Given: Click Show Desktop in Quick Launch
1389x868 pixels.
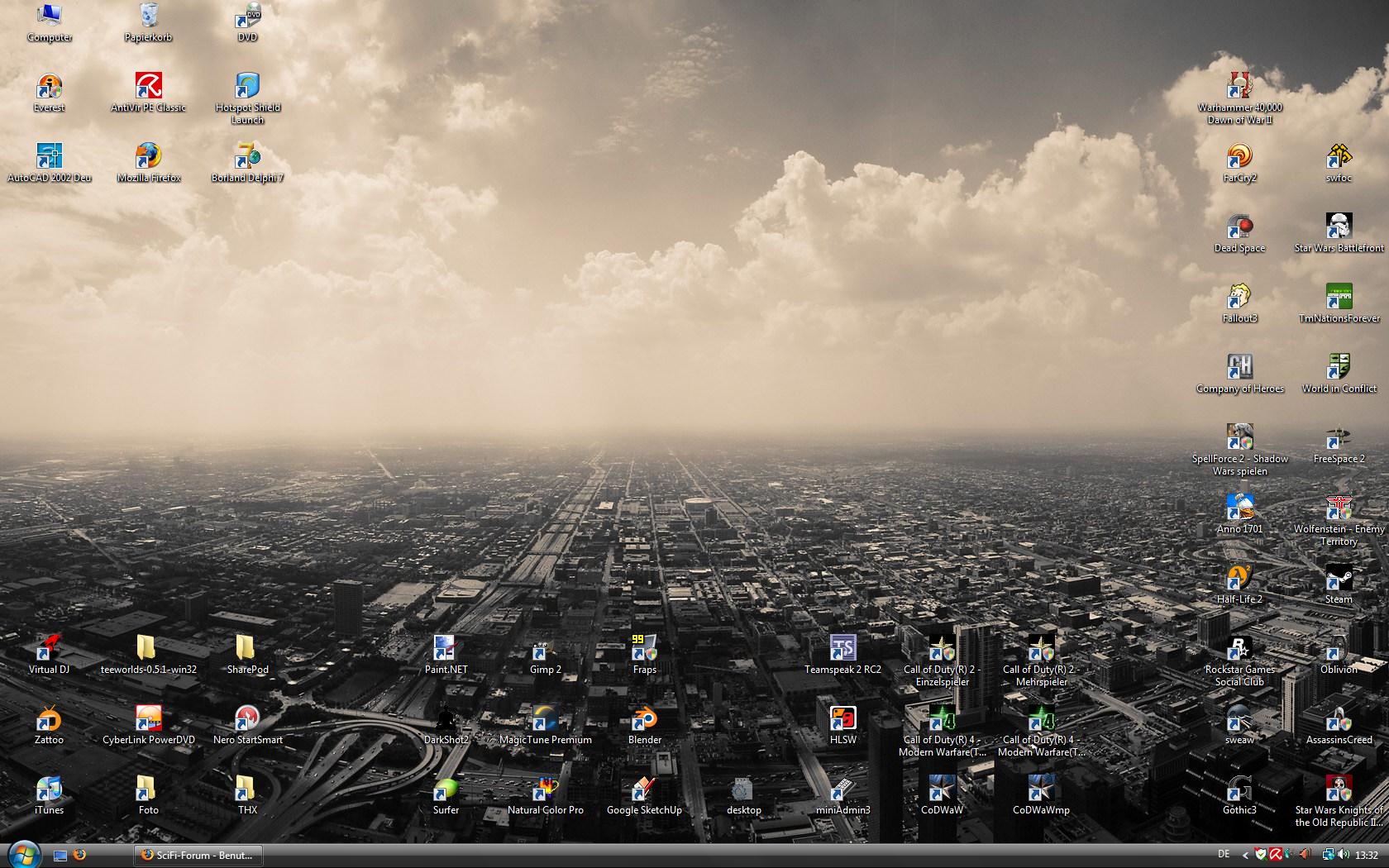Looking at the screenshot, I should 60,856.
